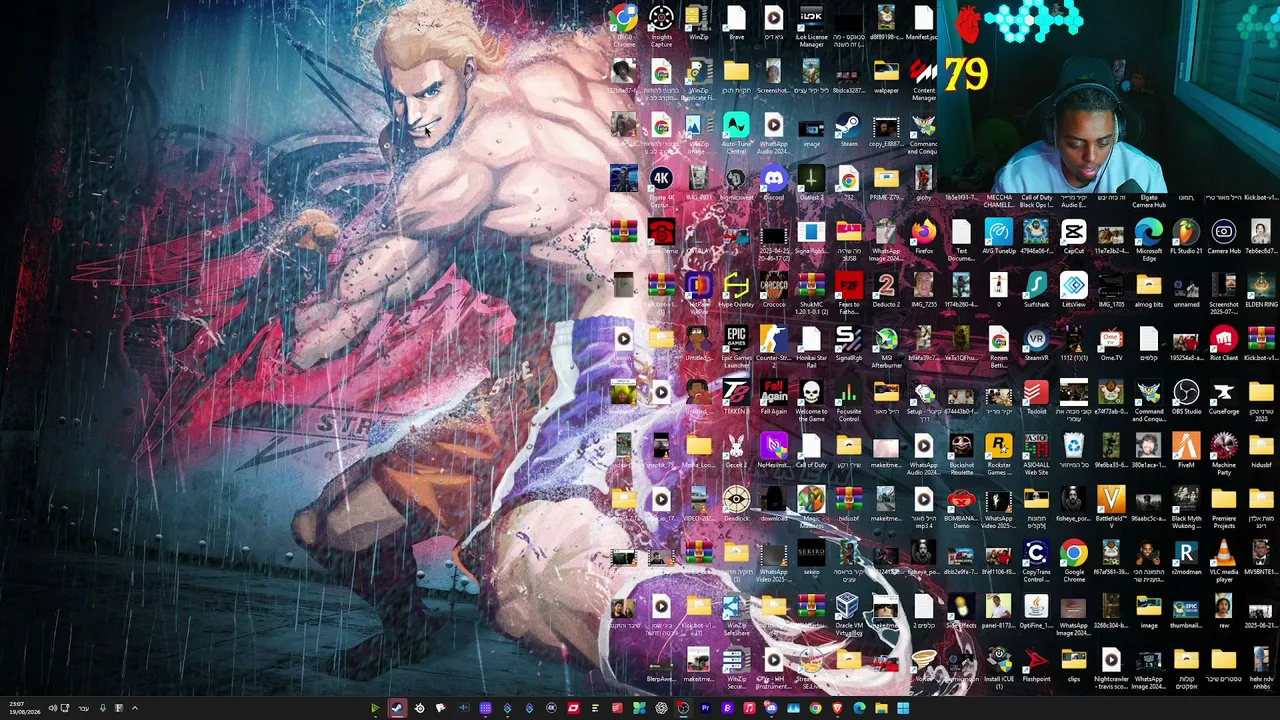Launch FL Studio 21 icon
The image size is (1280, 720).
1186,239
